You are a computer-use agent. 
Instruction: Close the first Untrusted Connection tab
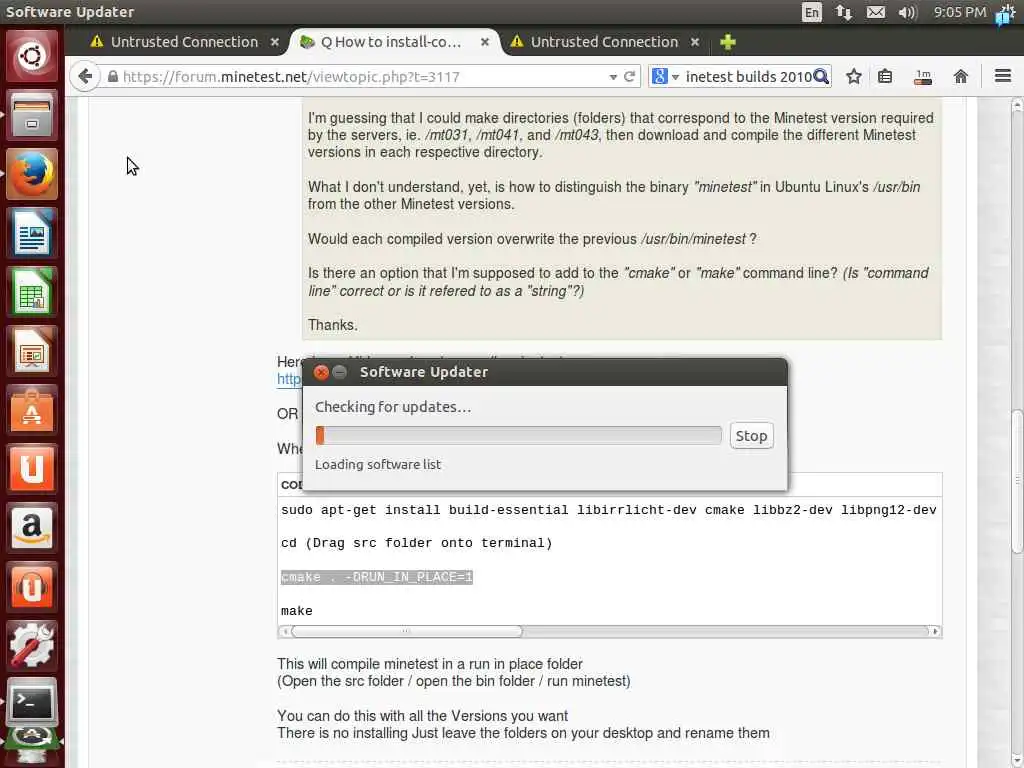coord(275,42)
